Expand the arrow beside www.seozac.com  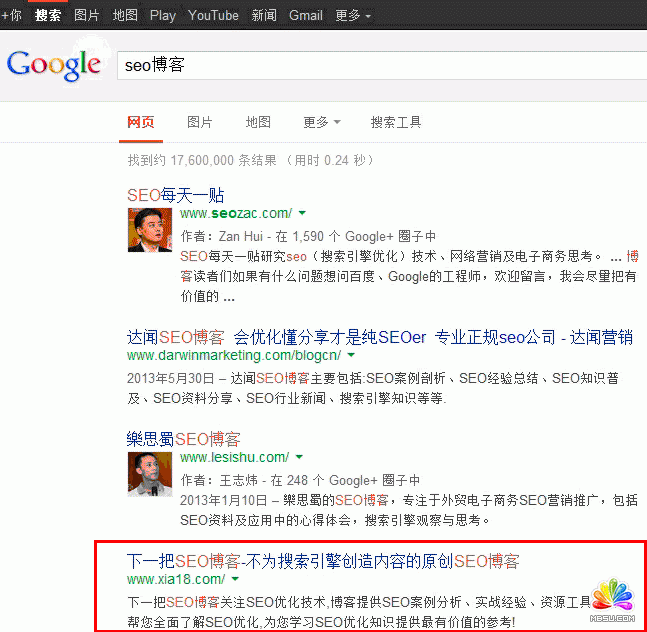click(x=302, y=213)
